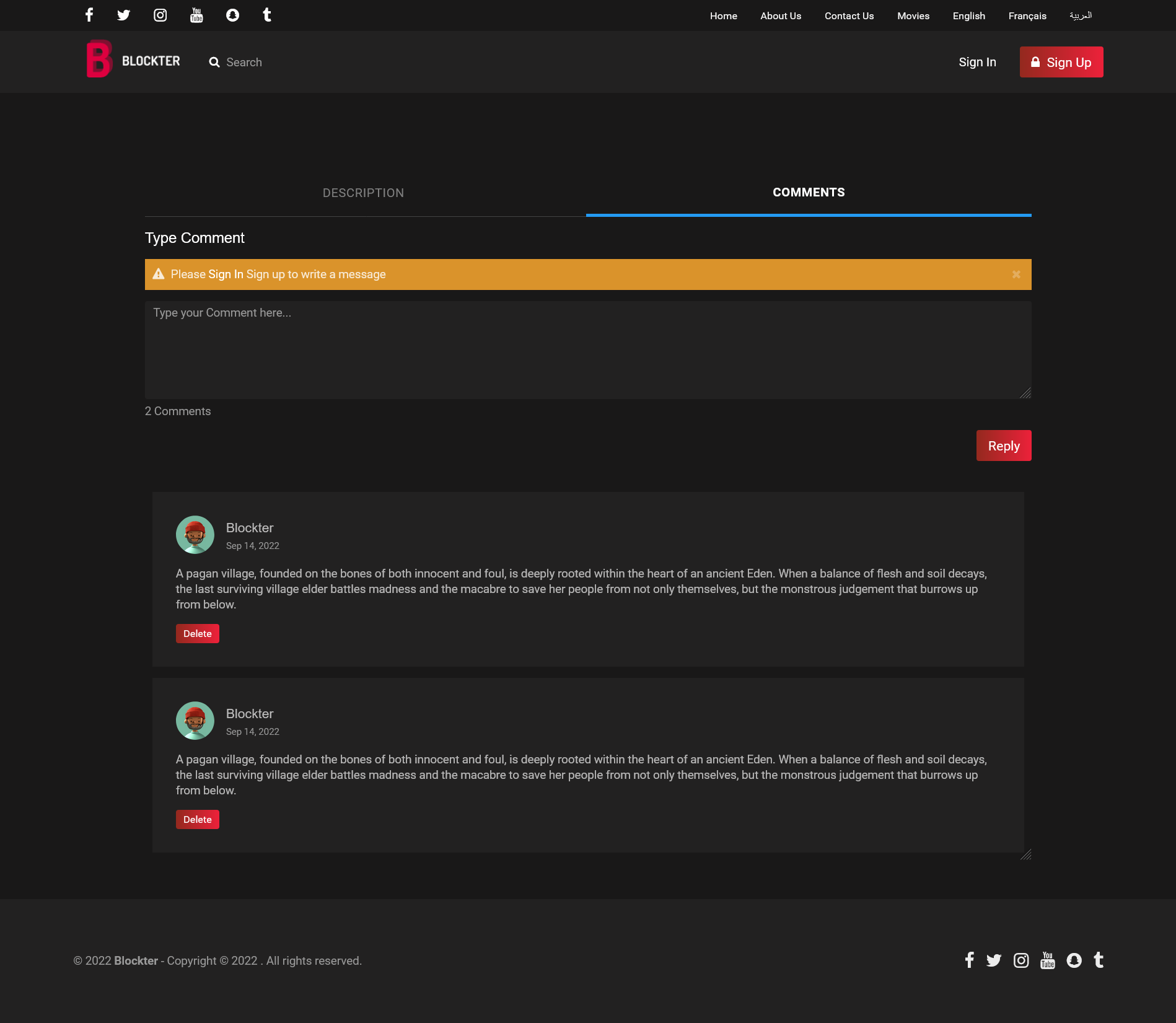This screenshot has height=1023, width=1176.
Task: Go to Home page
Action: (x=724, y=15)
